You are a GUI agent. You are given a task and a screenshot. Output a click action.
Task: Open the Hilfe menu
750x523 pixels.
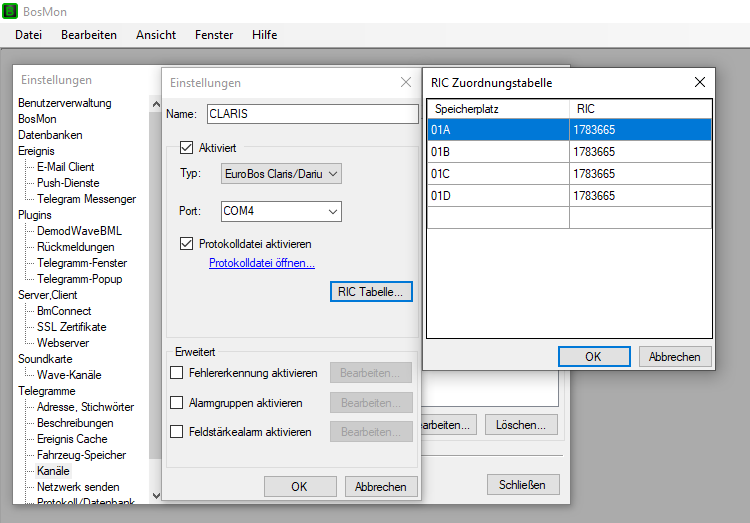(x=265, y=35)
